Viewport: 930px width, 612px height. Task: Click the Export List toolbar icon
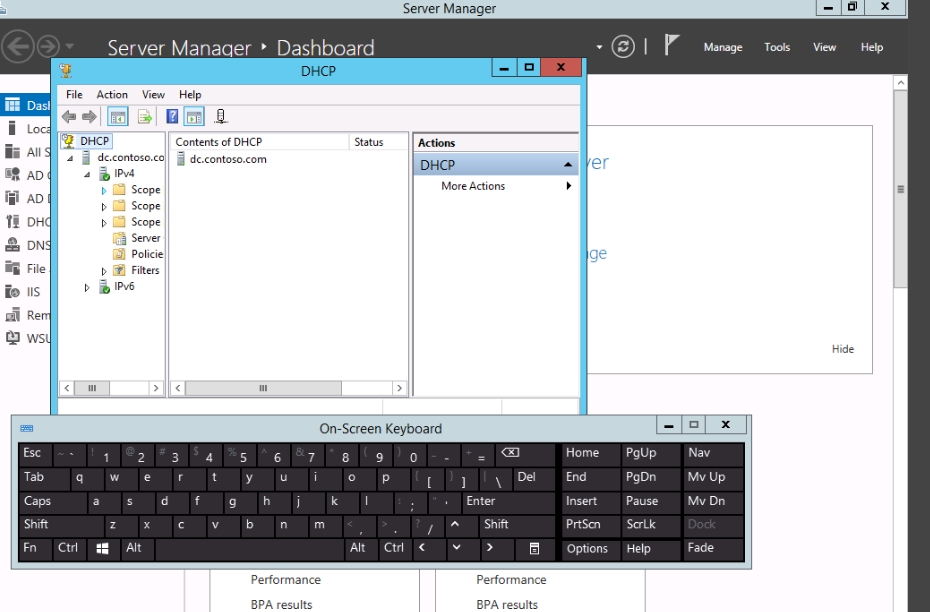[145, 117]
